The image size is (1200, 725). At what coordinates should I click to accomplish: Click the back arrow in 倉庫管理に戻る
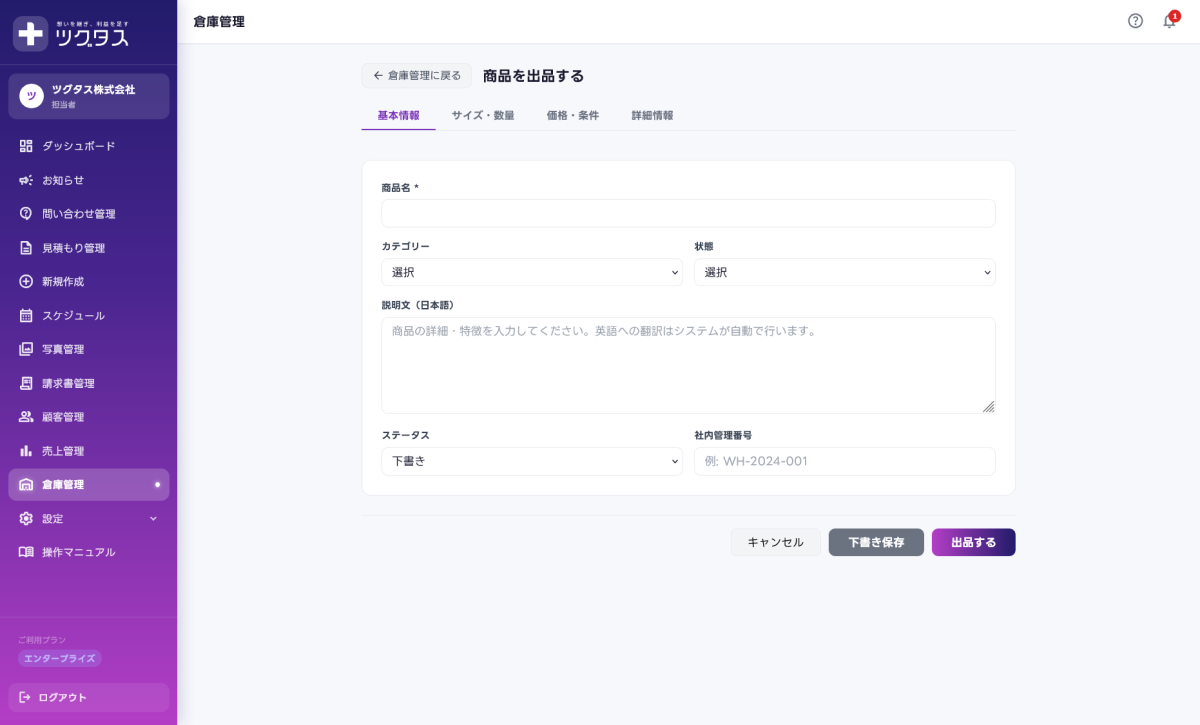point(378,76)
